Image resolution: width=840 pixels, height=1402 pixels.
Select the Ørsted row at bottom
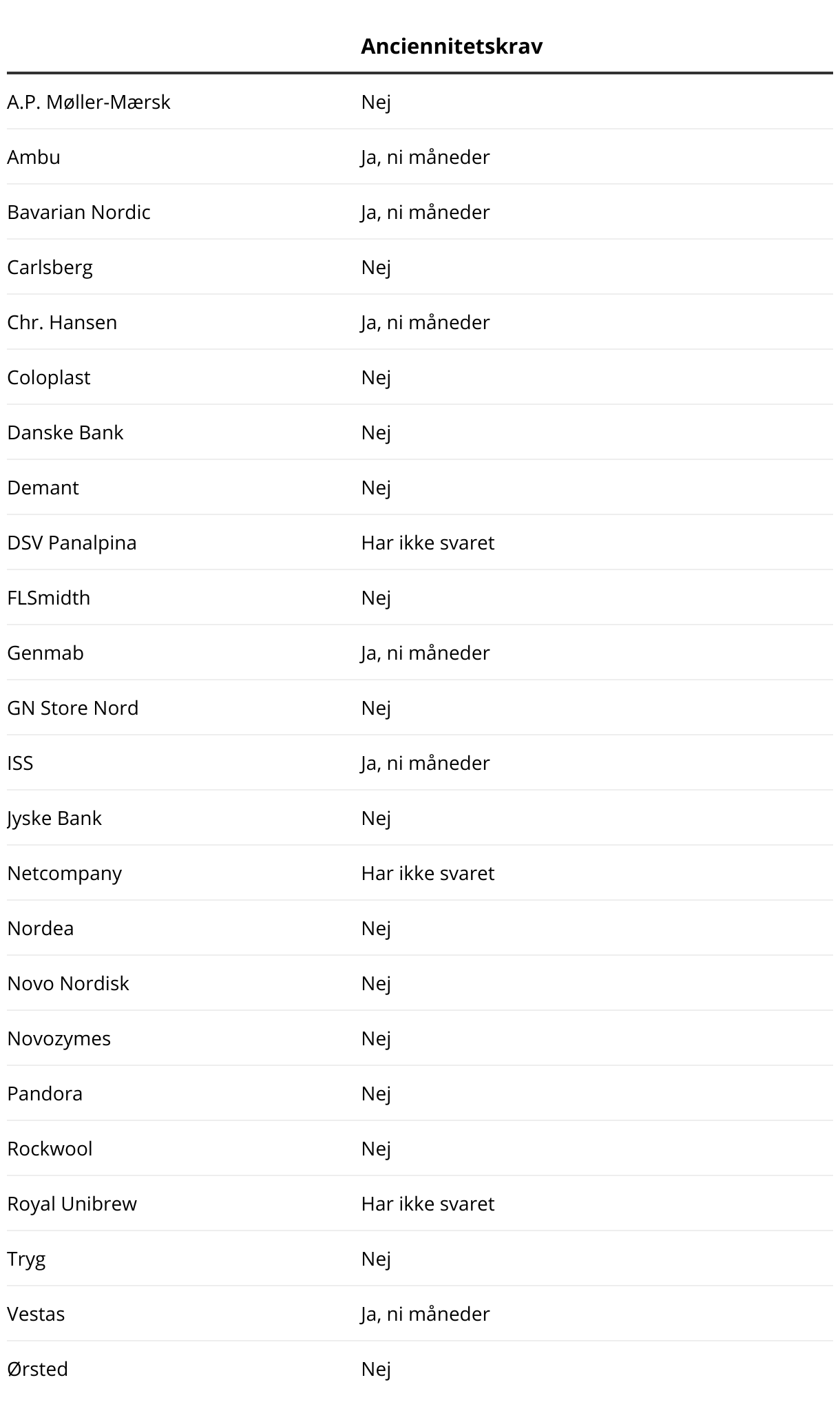pyautogui.click(x=38, y=1369)
